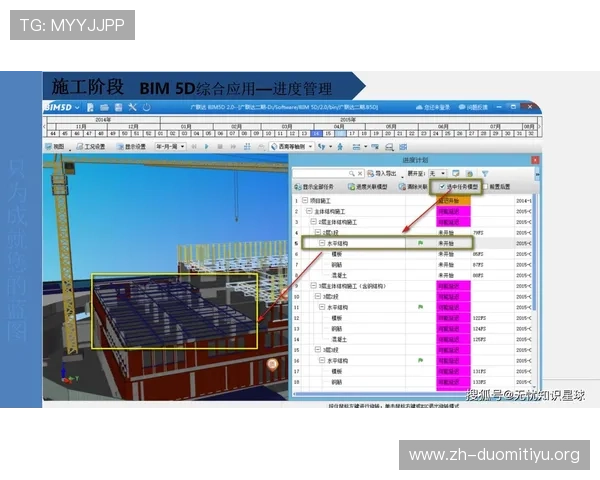Click the 导入导出 import export button
Image resolution: width=600 pixels, height=480 pixels.
click(382, 174)
